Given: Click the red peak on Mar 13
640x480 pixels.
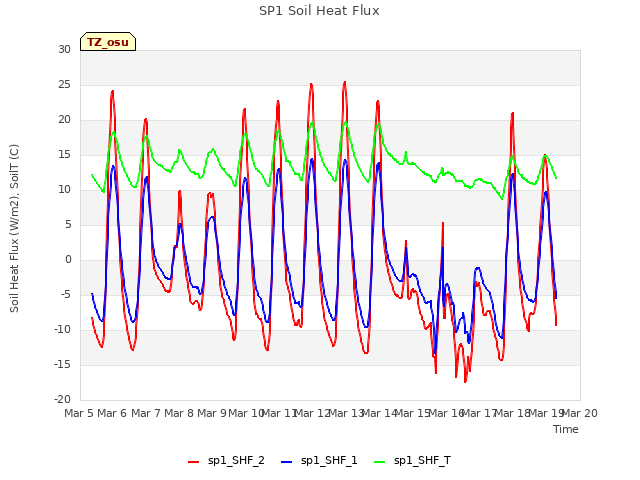Looking at the screenshot, I should pyautogui.click(x=345, y=82).
